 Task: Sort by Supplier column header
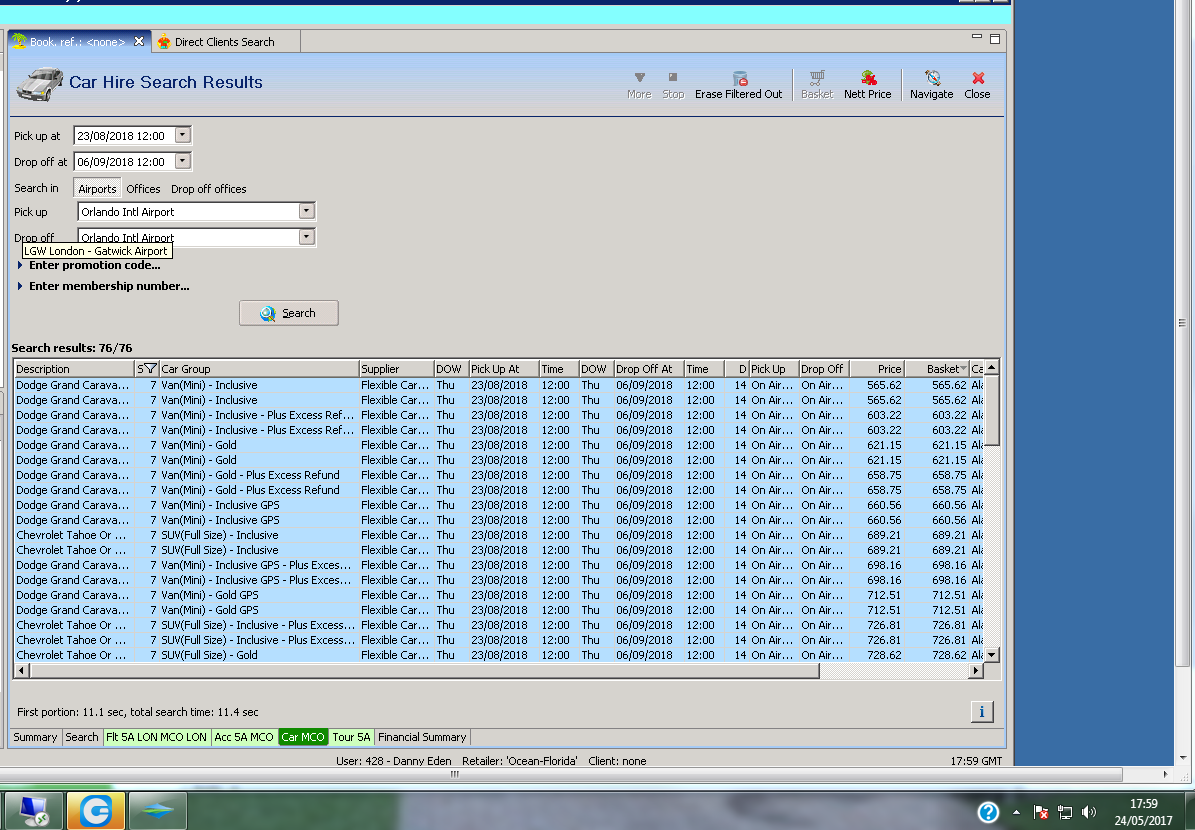[396, 369]
